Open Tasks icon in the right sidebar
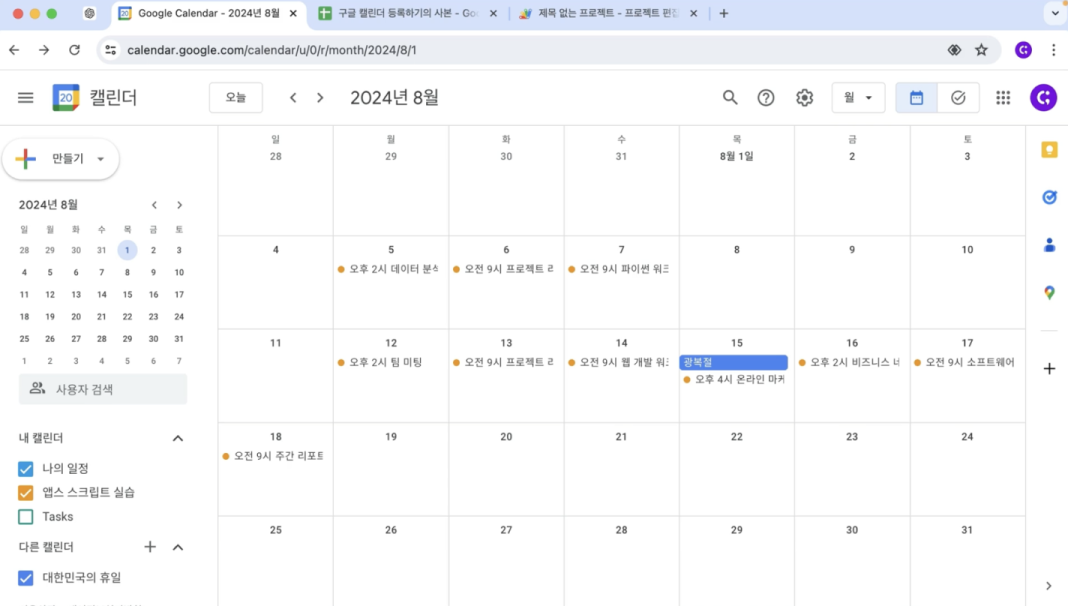This screenshot has width=1068, height=606. pos(1048,197)
